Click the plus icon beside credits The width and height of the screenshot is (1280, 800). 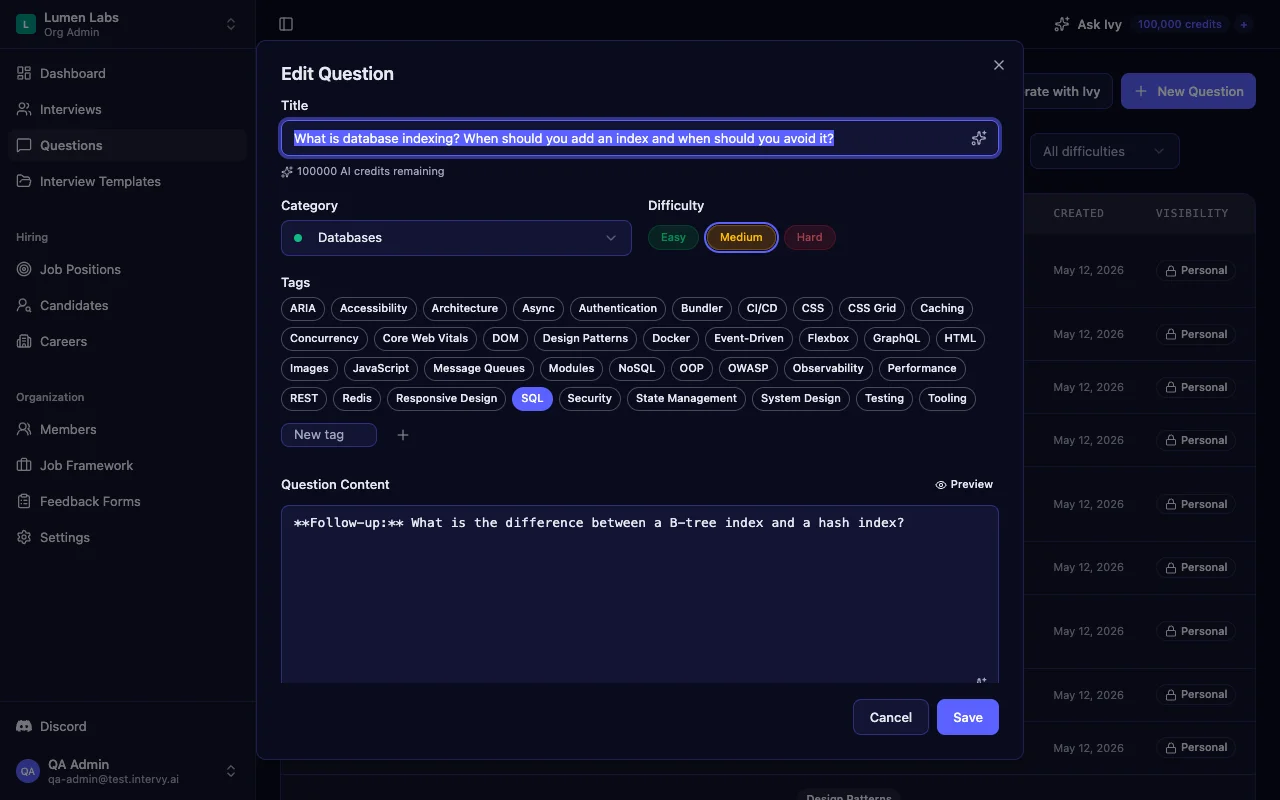[1244, 24]
